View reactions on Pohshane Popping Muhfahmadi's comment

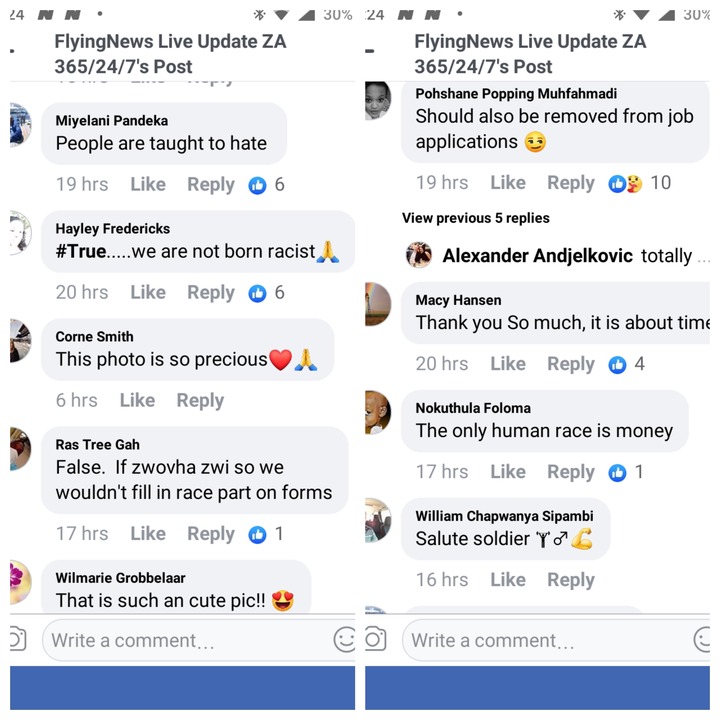point(639,183)
